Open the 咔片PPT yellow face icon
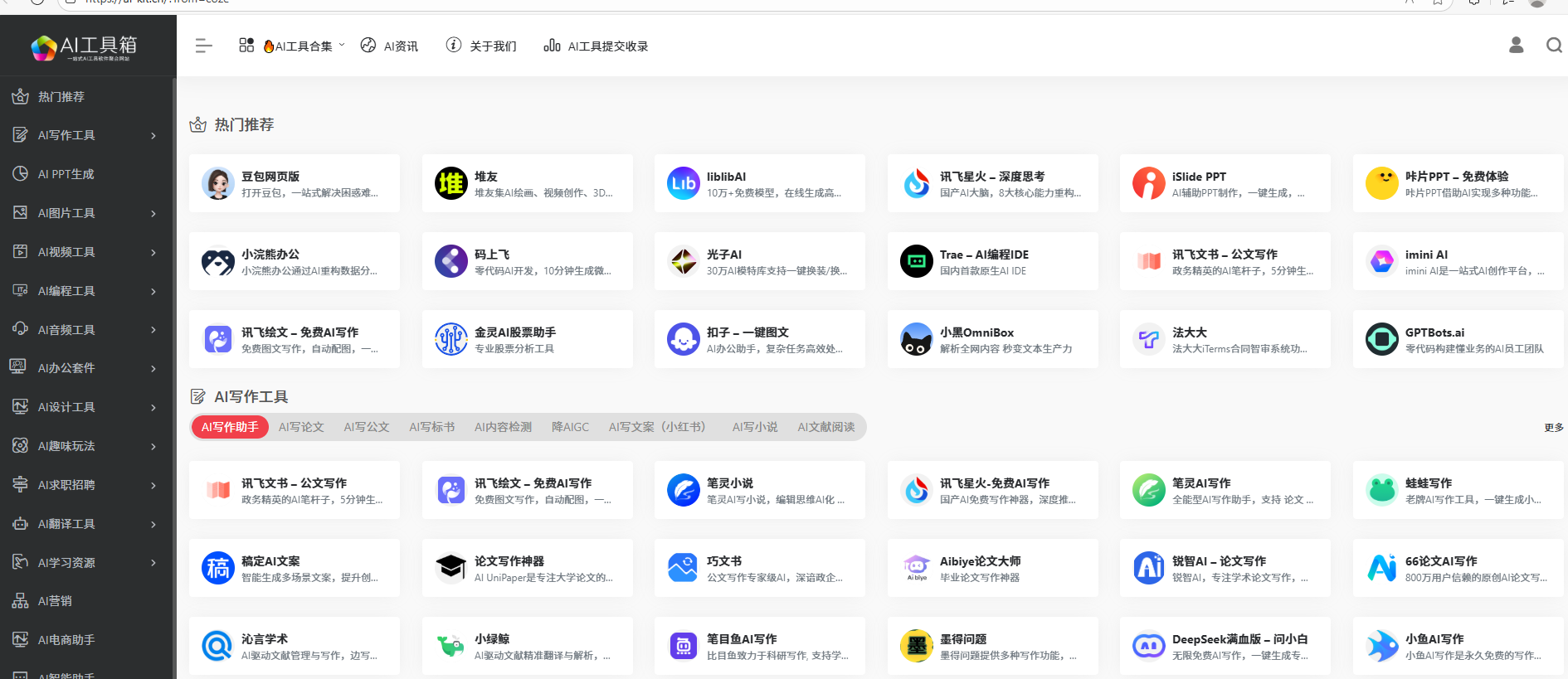 [1382, 183]
